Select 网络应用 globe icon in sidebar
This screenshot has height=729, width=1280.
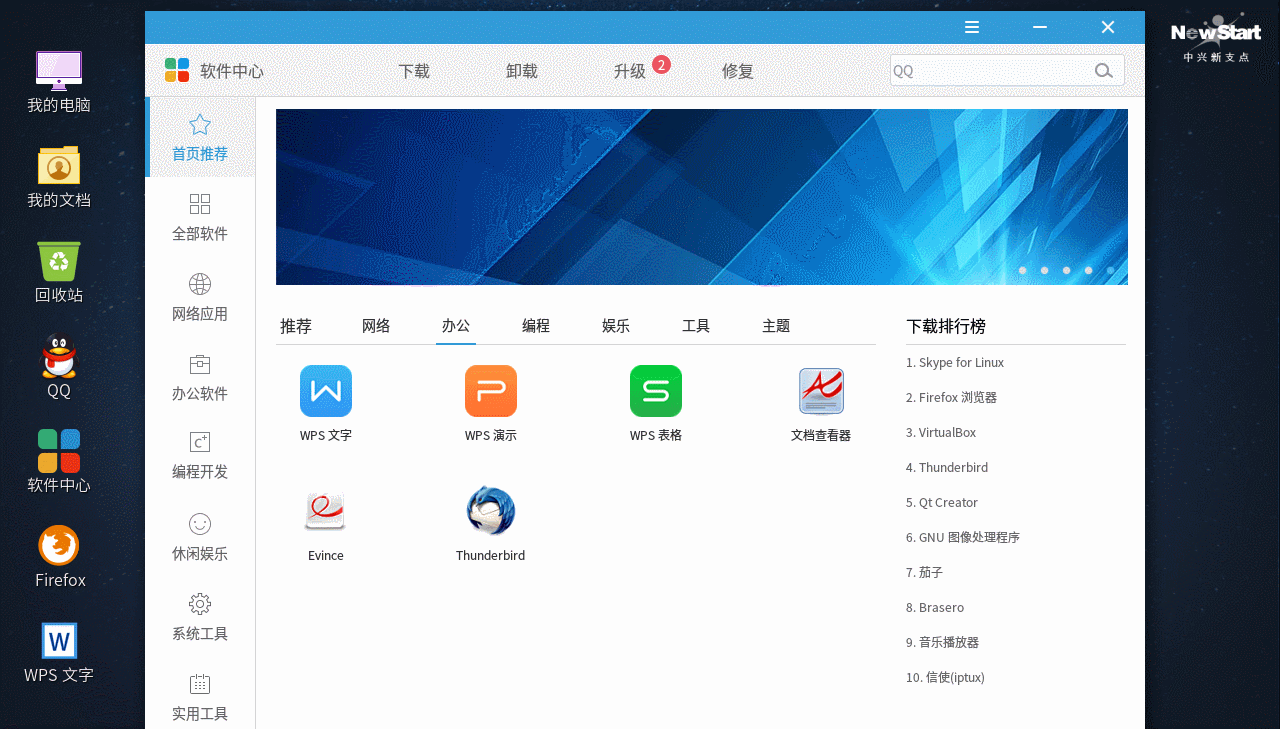click(x=200, y=284)
